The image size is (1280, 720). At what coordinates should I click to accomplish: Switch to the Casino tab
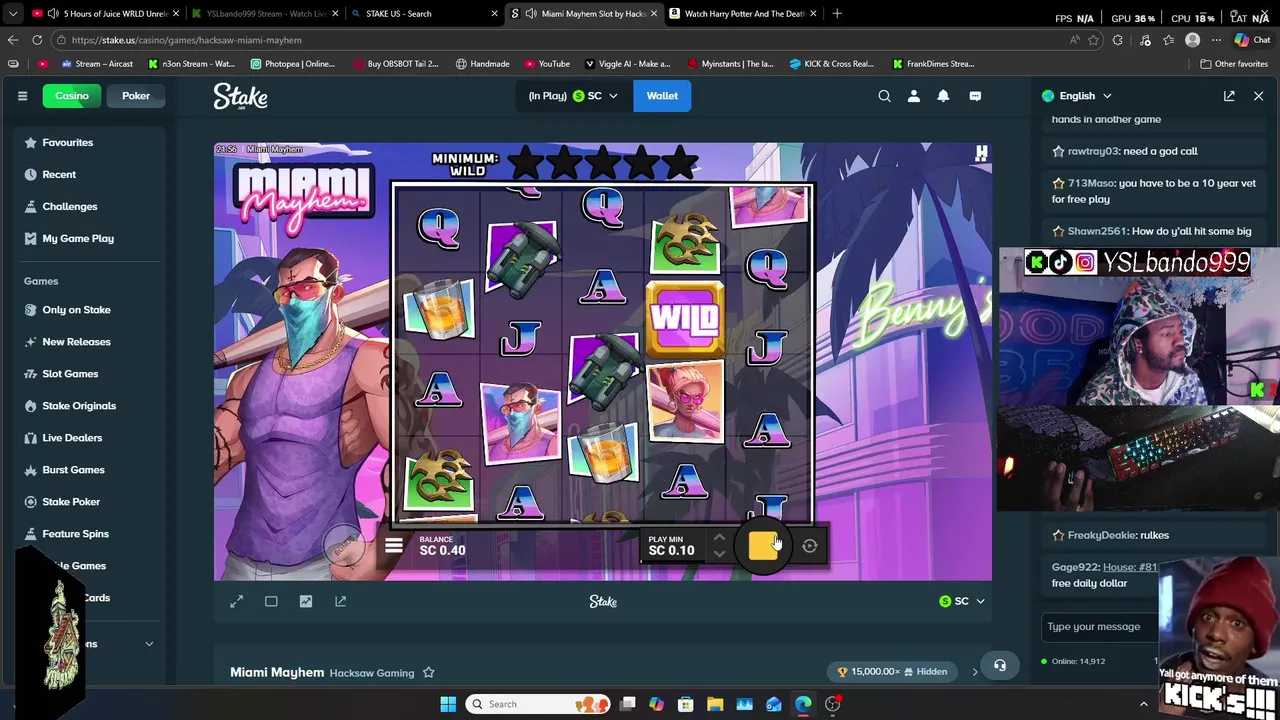(x=72, y=96)
